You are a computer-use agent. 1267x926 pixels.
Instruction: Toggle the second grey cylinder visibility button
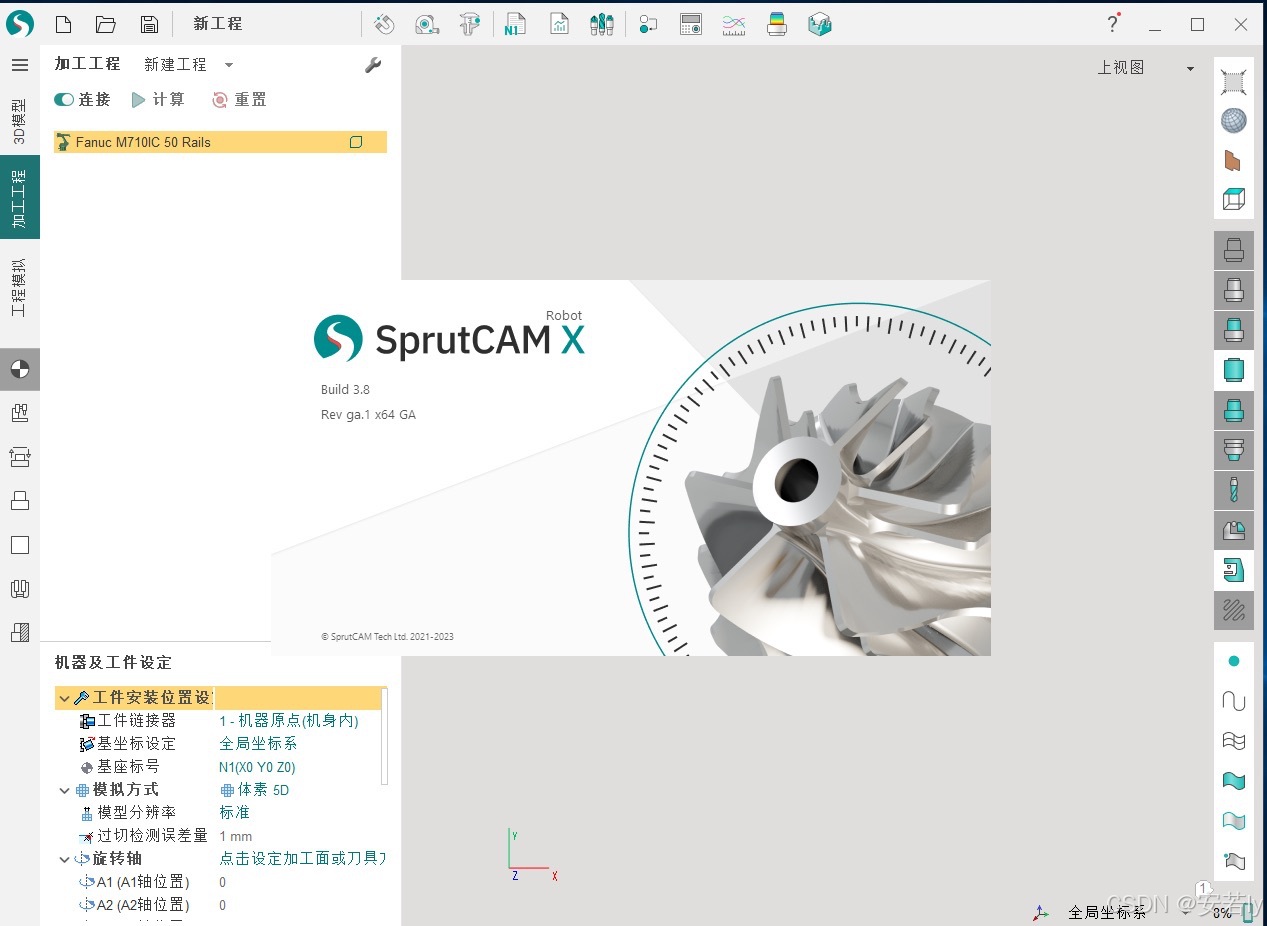point(1234,290)
